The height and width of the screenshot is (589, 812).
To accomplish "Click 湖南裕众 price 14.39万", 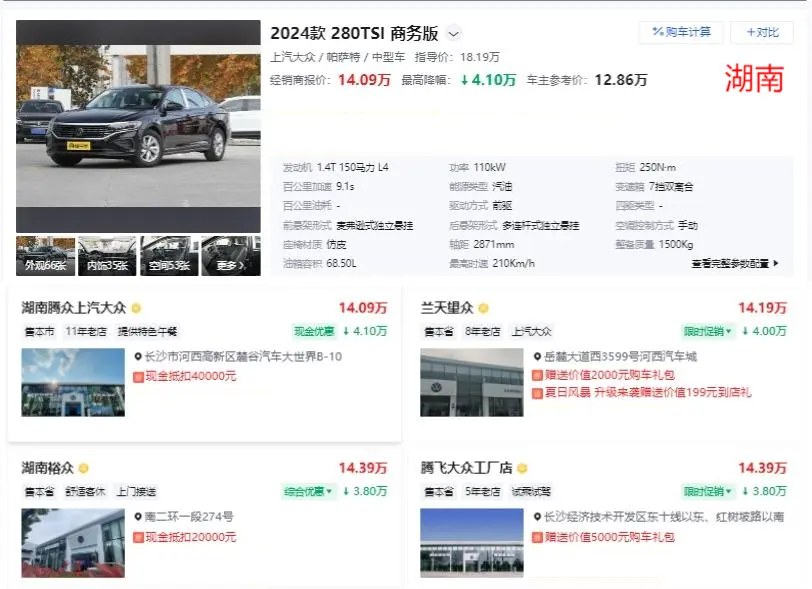I will 363,468.
